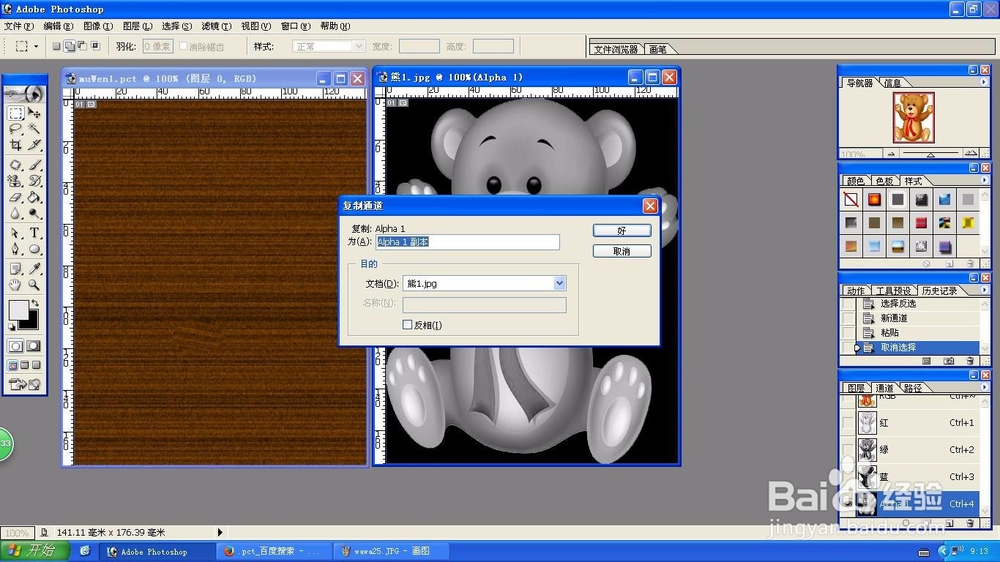Open Styles panel flyout menu arrow
The image size is (1000, 562).
(983, 181)
